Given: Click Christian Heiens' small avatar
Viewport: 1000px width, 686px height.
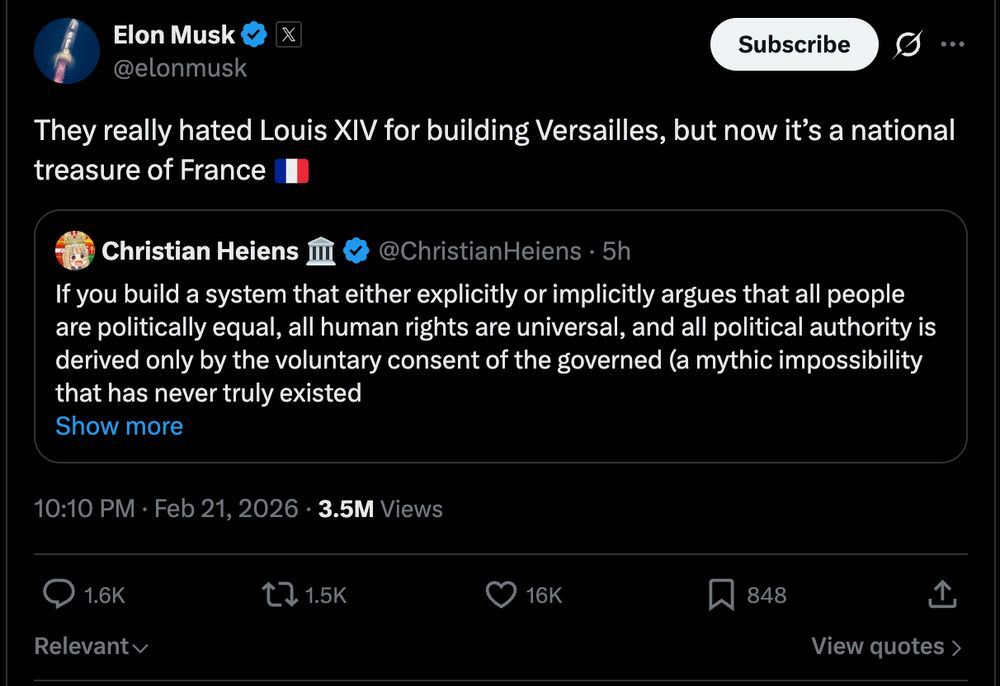Looking at the screenshot, I should click(x=75, y=250).
